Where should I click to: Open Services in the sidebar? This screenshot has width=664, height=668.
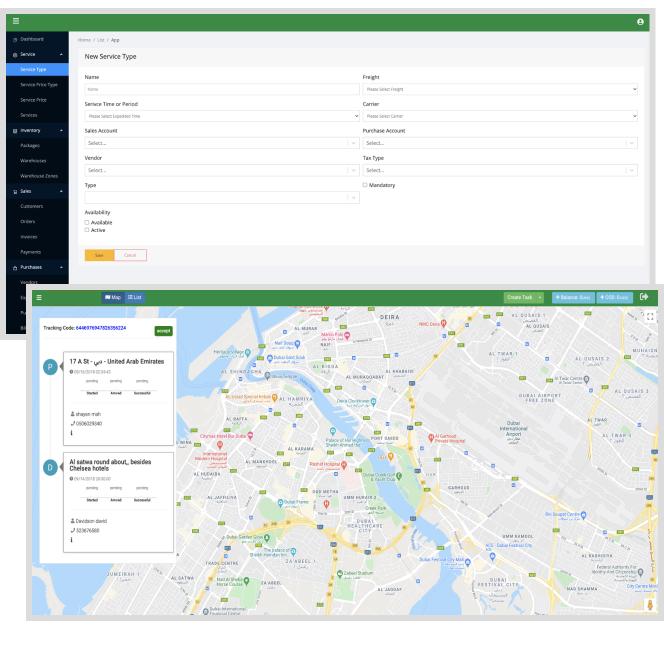[29, 115]
